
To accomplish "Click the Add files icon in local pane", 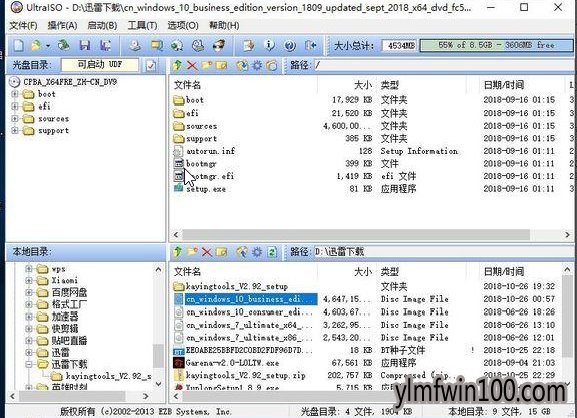I will pos(242,252).
